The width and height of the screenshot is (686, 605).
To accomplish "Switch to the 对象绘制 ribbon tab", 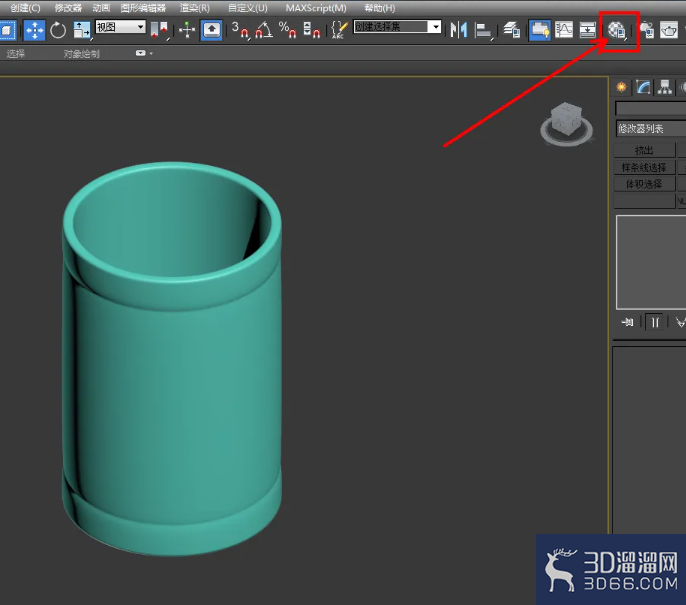I will [81, 53].
